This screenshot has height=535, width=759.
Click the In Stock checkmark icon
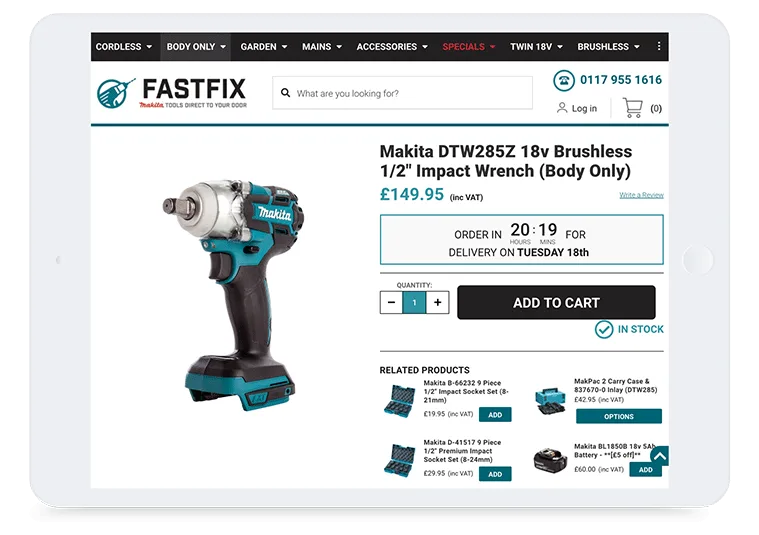[604, 330]
